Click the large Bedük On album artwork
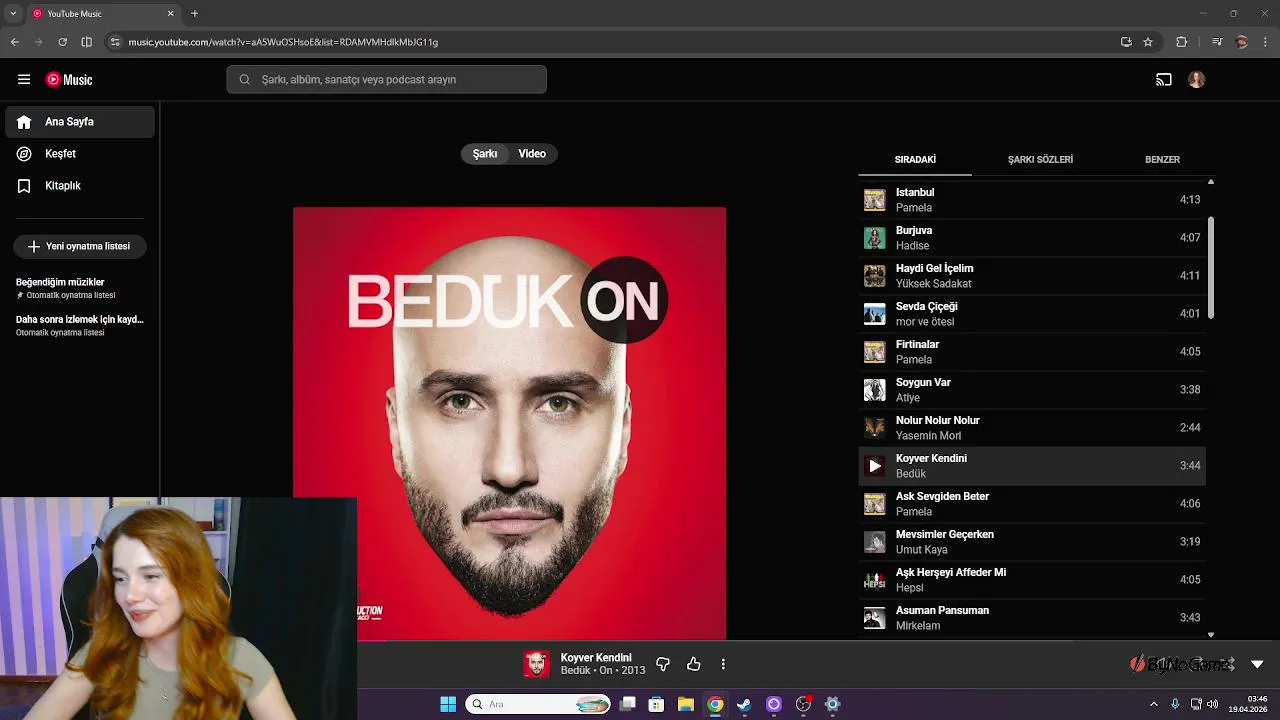The width and height of the screenshot is (1280, 720). pos(510,423)
